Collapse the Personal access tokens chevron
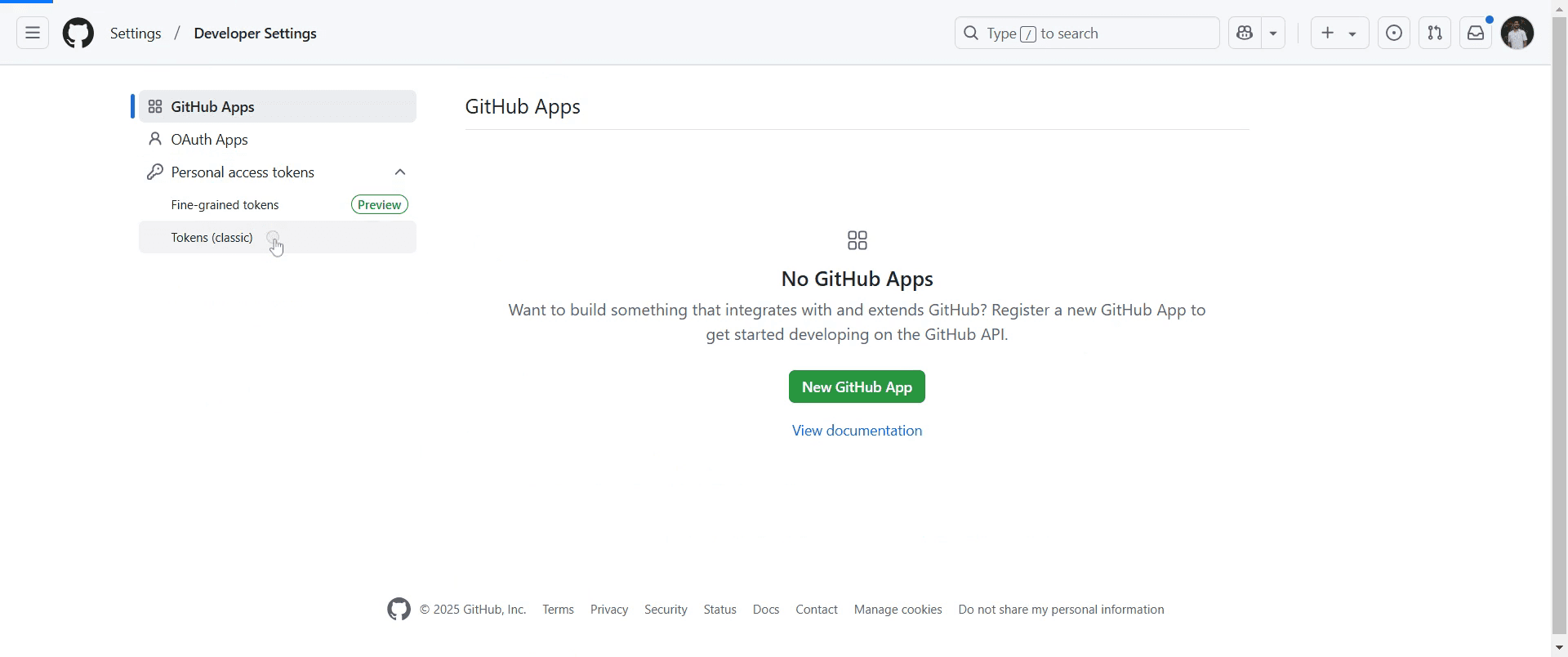 point(400,172)
